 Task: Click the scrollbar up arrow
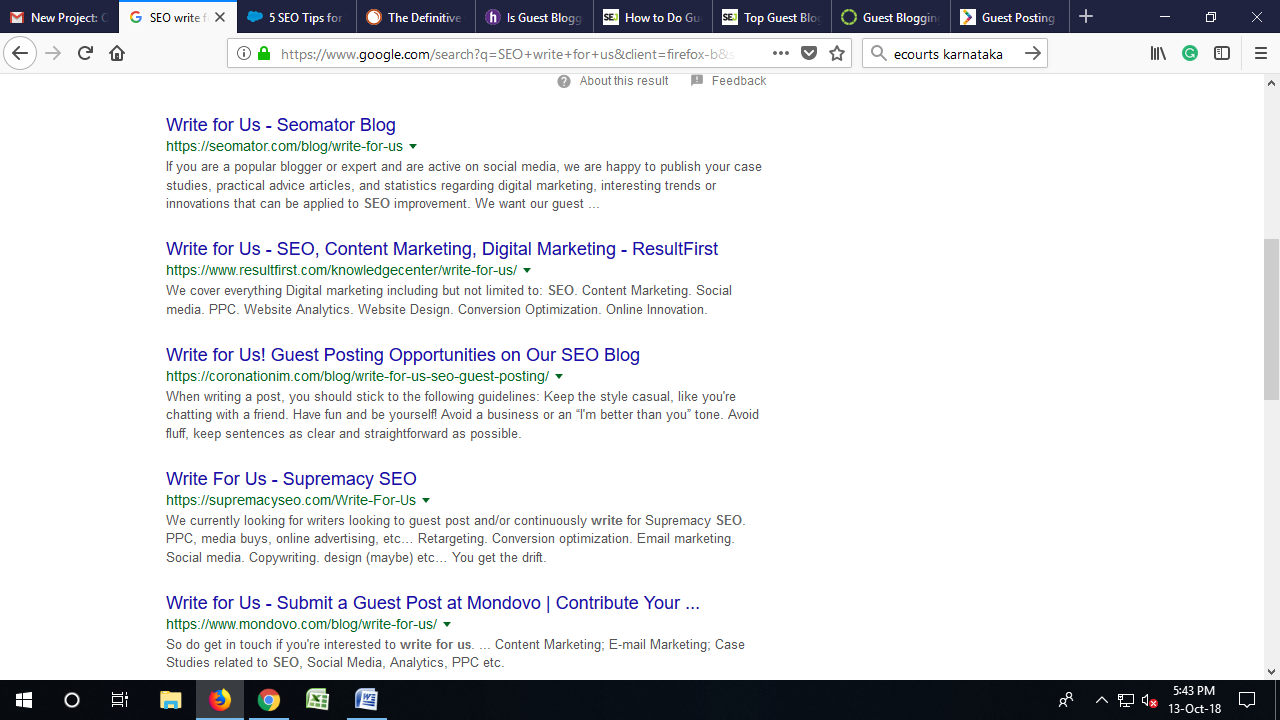[1271, 81]
